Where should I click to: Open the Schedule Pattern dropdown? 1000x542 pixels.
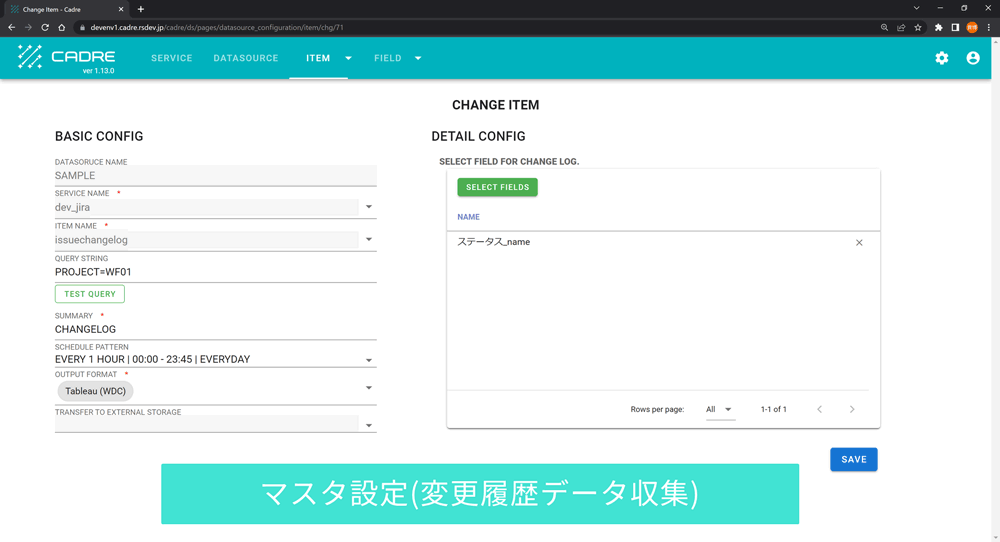tap(369, 360)
